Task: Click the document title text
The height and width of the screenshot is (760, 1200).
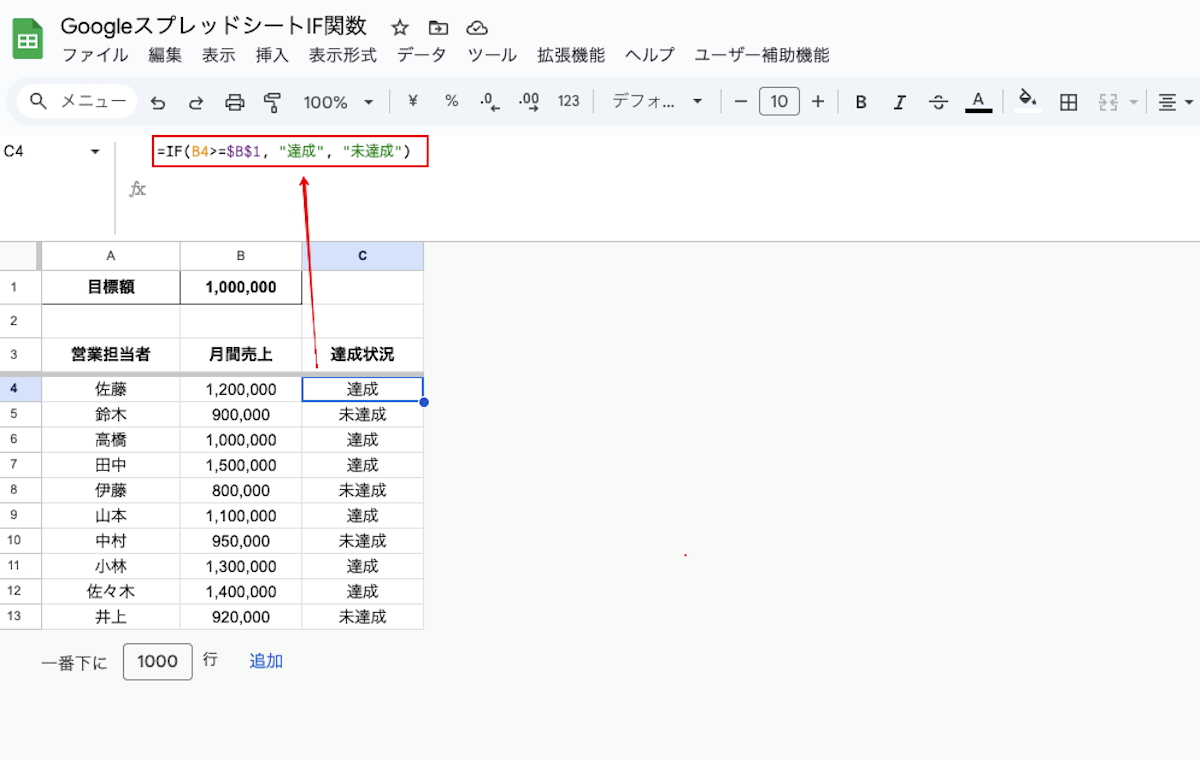Action: point(213,26)
